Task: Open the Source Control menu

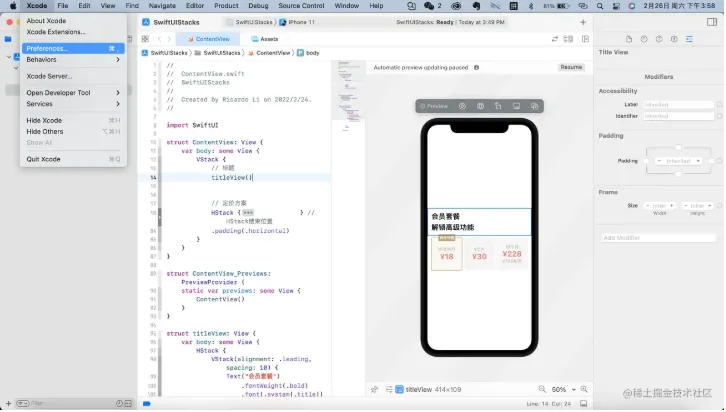Action: (301, 6)
